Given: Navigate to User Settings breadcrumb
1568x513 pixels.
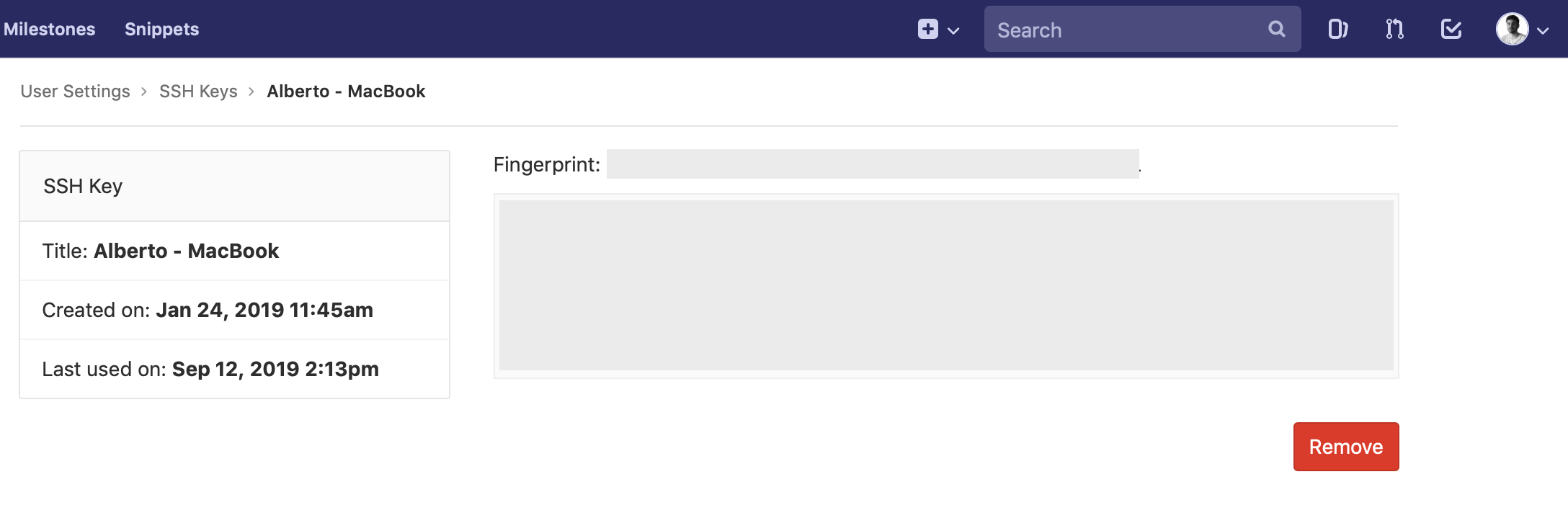Looking at the screenshot, I should click(75, 92).
